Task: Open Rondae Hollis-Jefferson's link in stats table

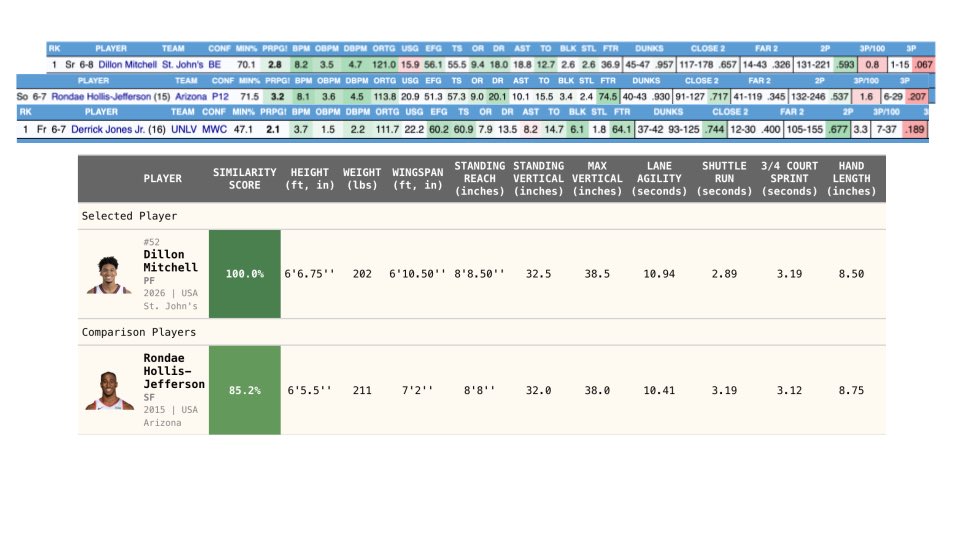Action: pyautogui.click(x=101, y=97)
